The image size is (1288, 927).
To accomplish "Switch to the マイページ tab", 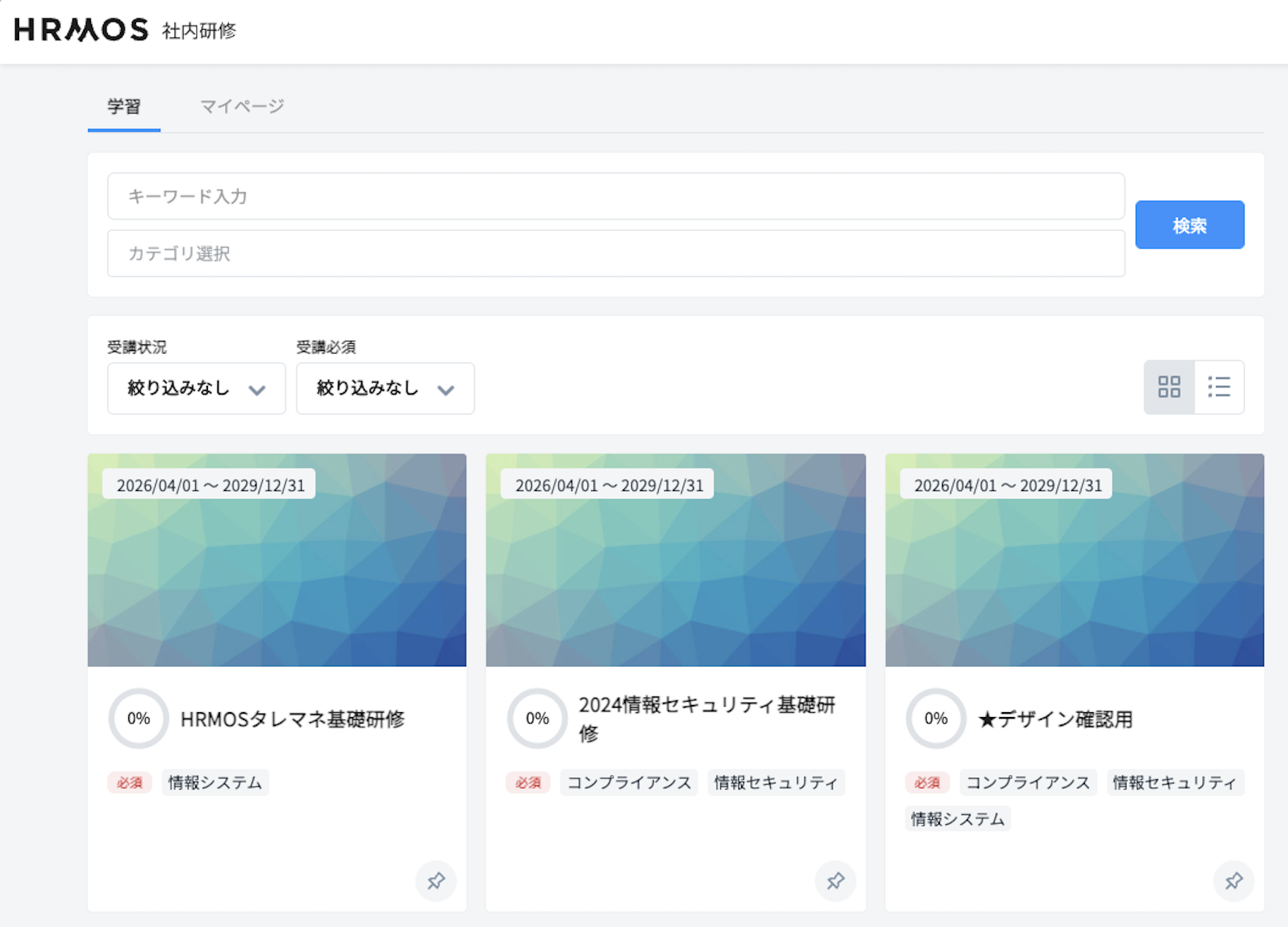I will pos(242,107).
